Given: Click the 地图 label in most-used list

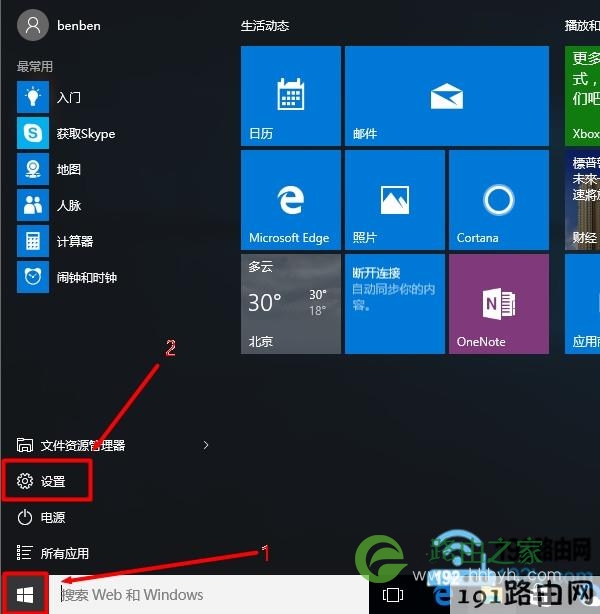Looking at the screenshot, I should coord(69,169).
